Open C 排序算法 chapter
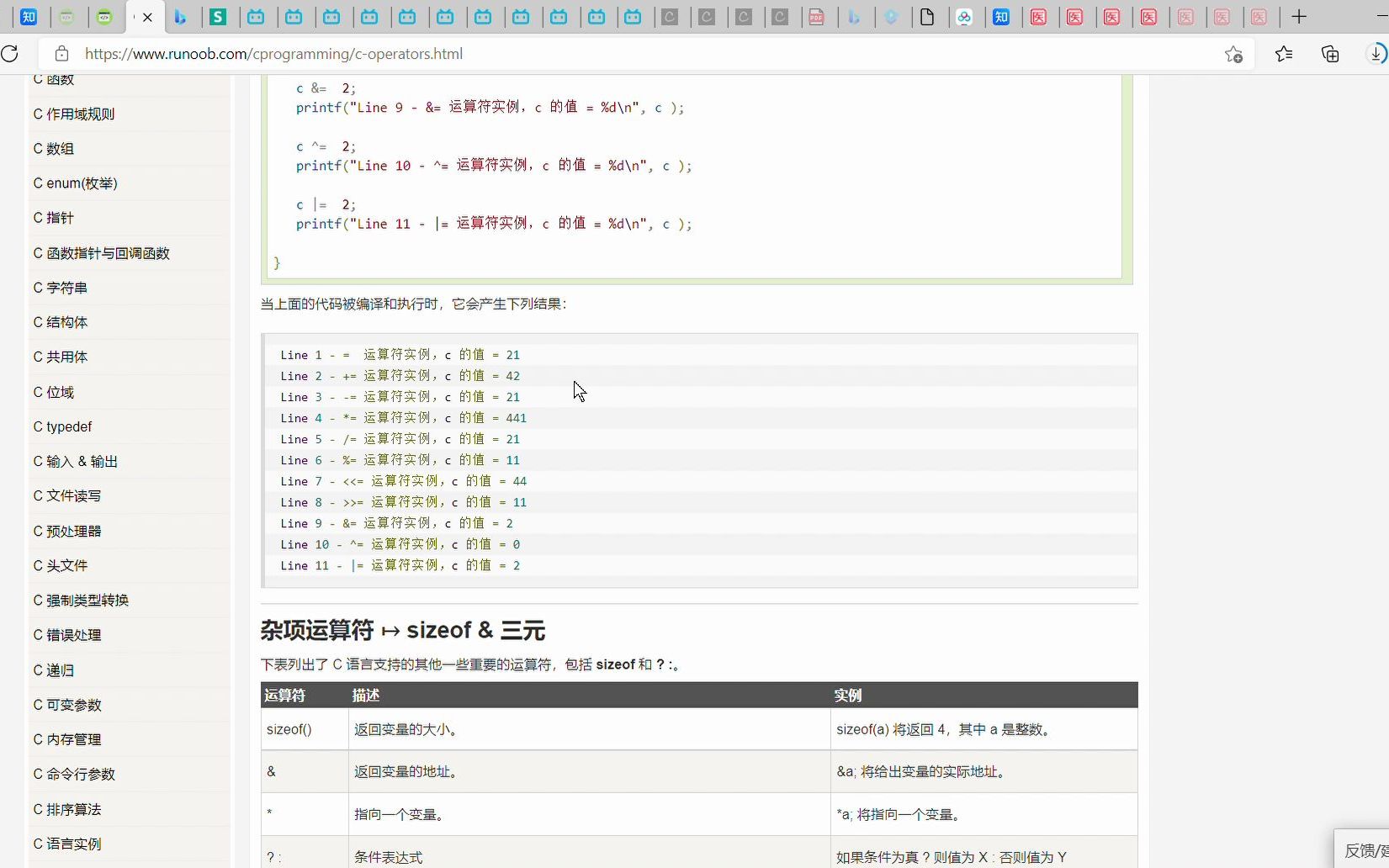1389x868 pixels. click(x=67, y=809)
